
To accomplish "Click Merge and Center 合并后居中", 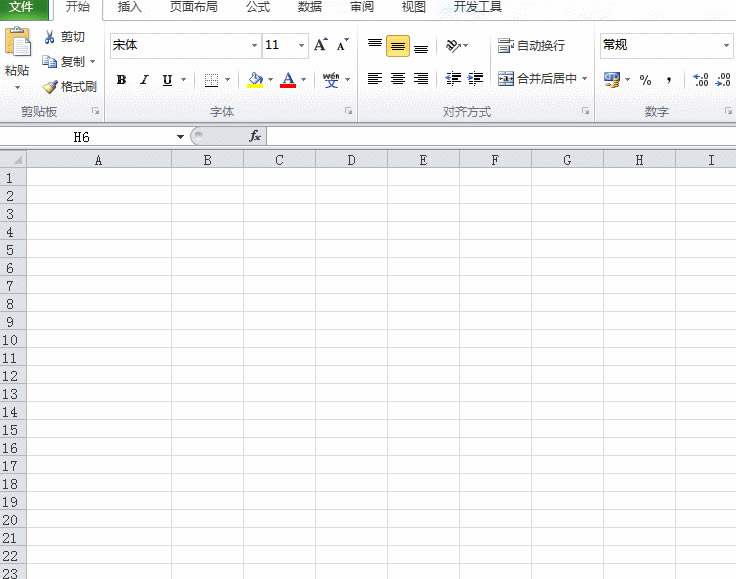I will 537,78.
